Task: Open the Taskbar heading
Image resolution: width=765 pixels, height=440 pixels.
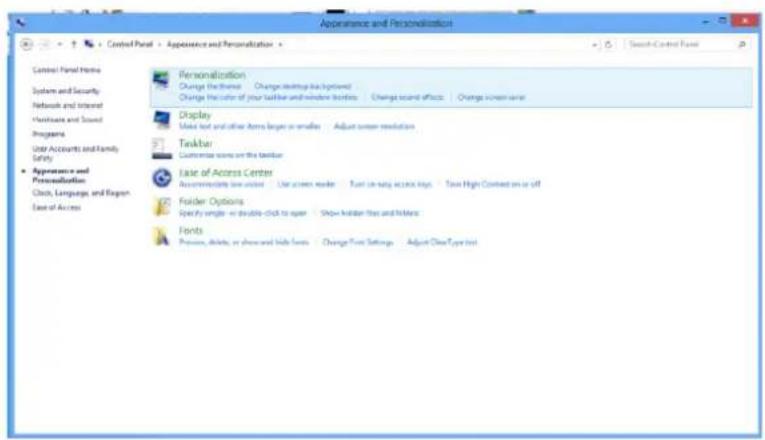Action: pyautogui.click(x=196, y=143)
